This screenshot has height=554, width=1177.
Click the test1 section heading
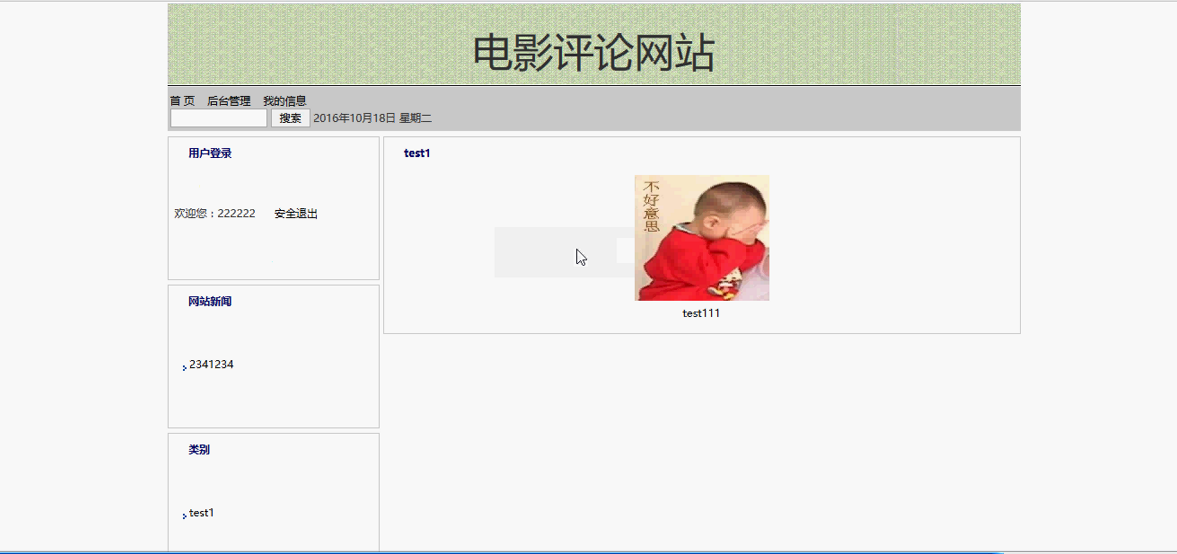(x=417, y=153)
